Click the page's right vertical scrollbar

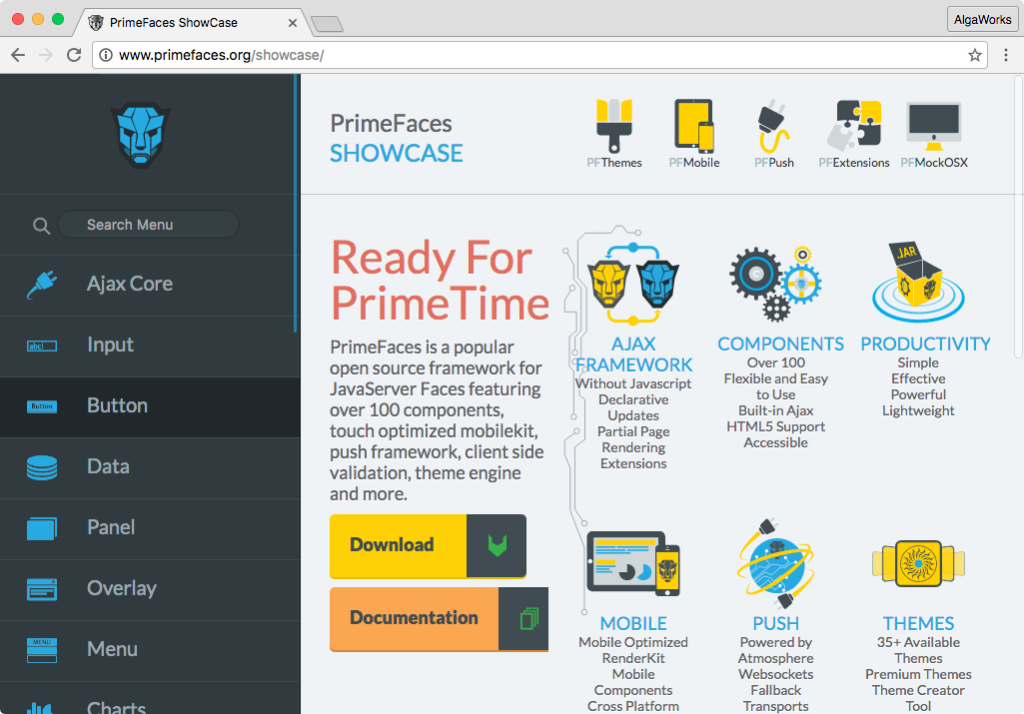[x=1019, y=216]
